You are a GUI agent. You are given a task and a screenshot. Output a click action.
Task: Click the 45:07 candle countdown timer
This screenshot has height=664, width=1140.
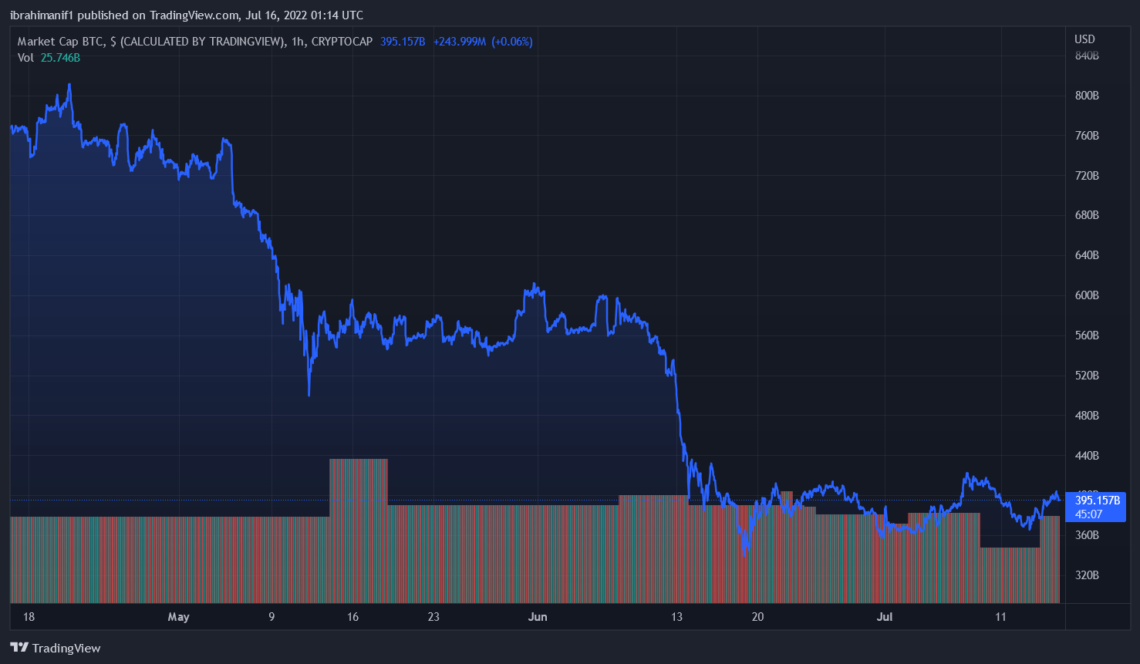click(x=1088, y=514)
